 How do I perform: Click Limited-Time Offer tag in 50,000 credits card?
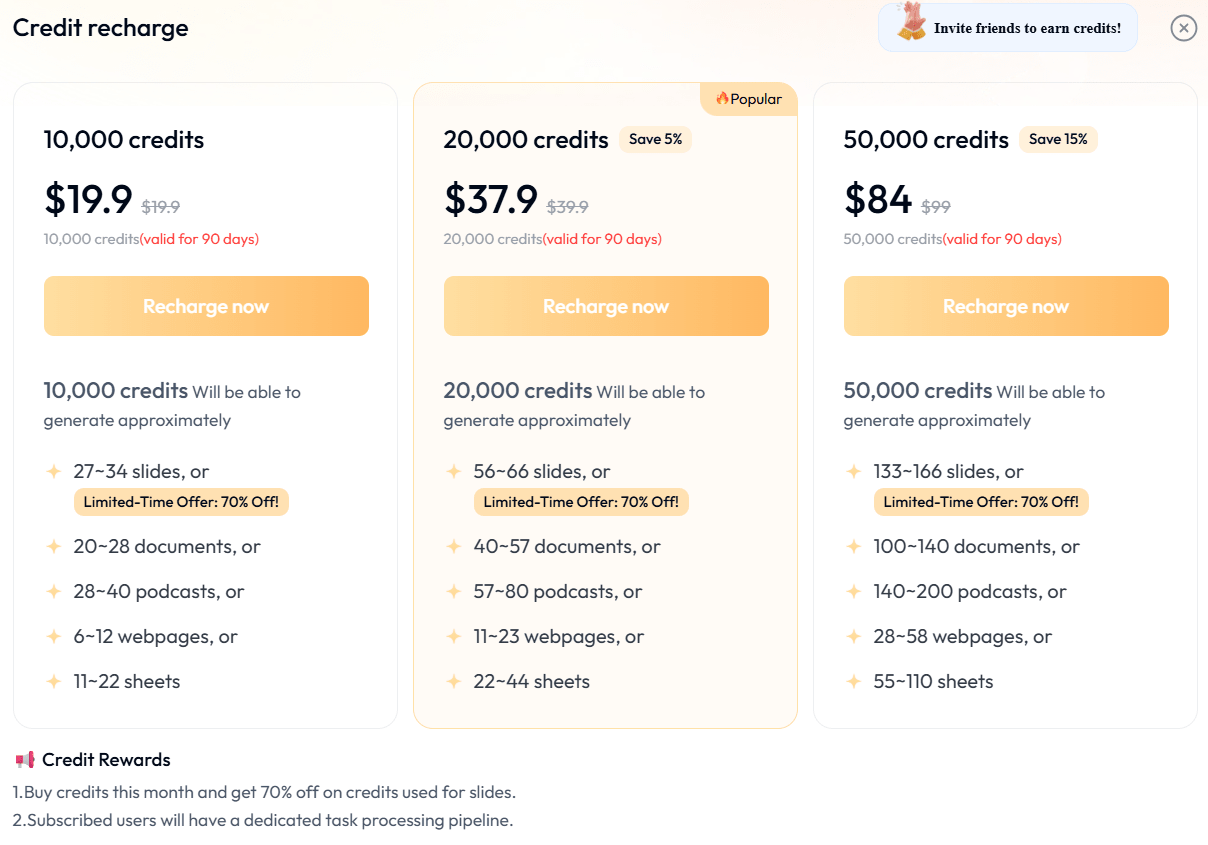click(981, 502)
